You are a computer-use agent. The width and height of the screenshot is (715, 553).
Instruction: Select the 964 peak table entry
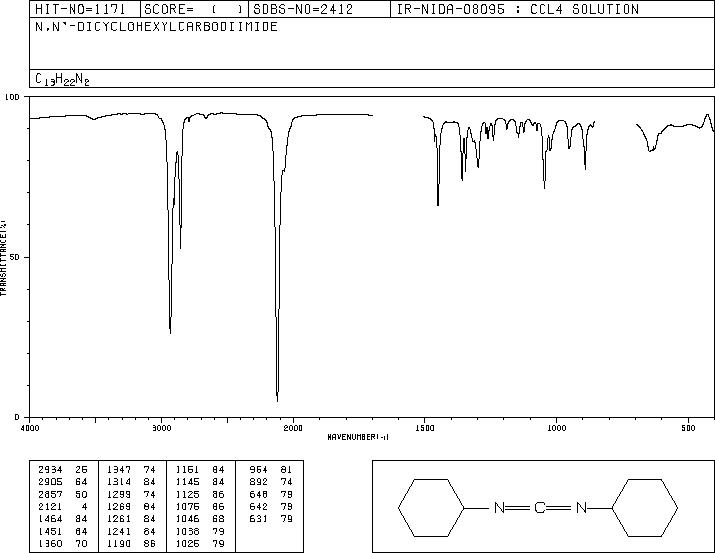tap(271, 470)
